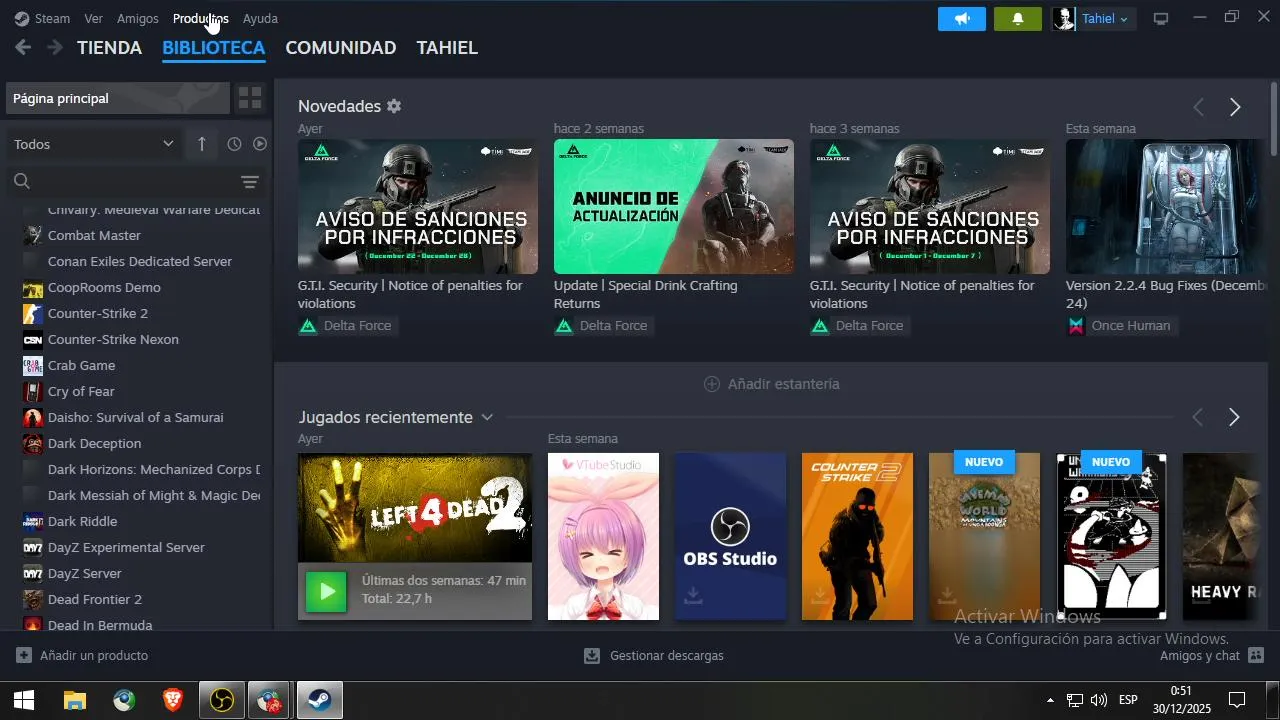
Task: Click Añadir un producto
Action: pos(82,656)
